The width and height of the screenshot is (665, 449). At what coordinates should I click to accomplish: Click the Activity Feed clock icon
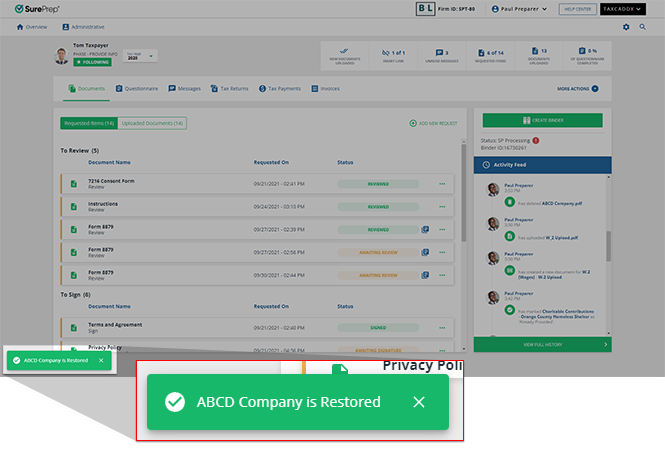[x=486, y=165]
